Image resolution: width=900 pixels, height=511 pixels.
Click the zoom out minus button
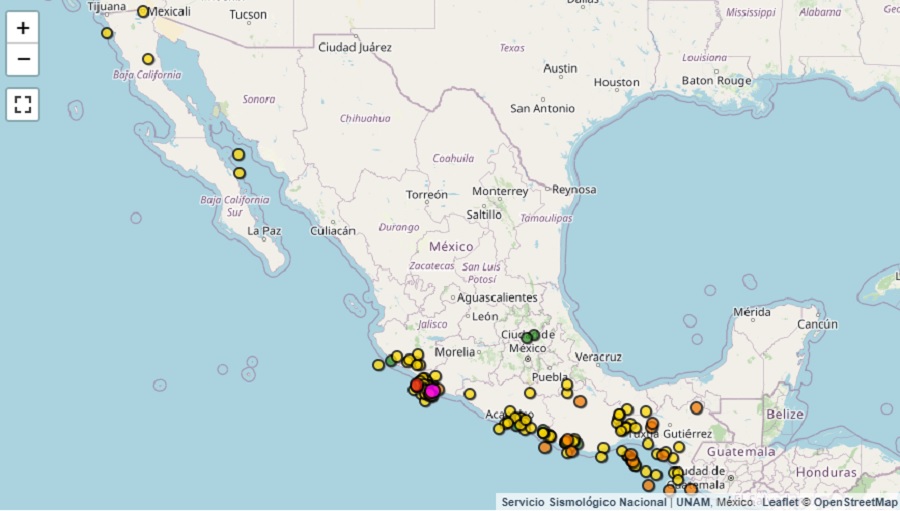pyautogui.click(x=23, y=60)
